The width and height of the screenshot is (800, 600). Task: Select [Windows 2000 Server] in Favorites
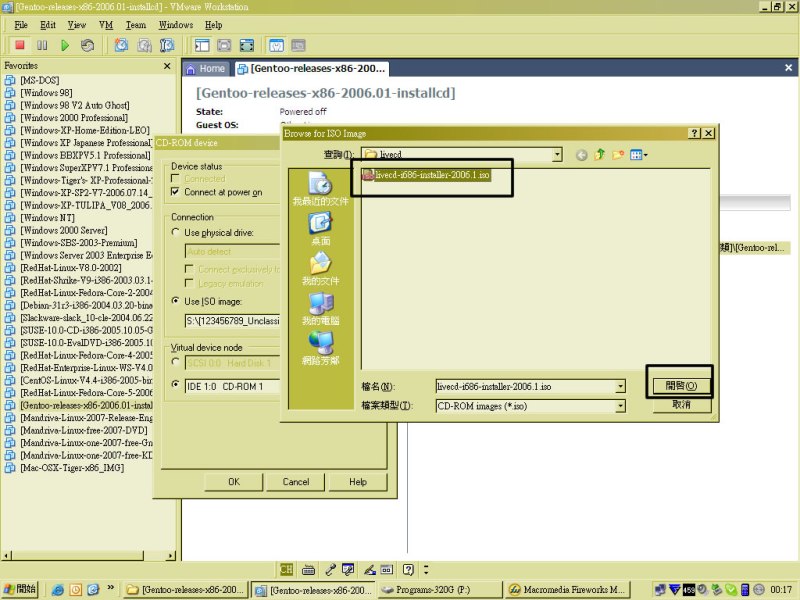point(64,230)
